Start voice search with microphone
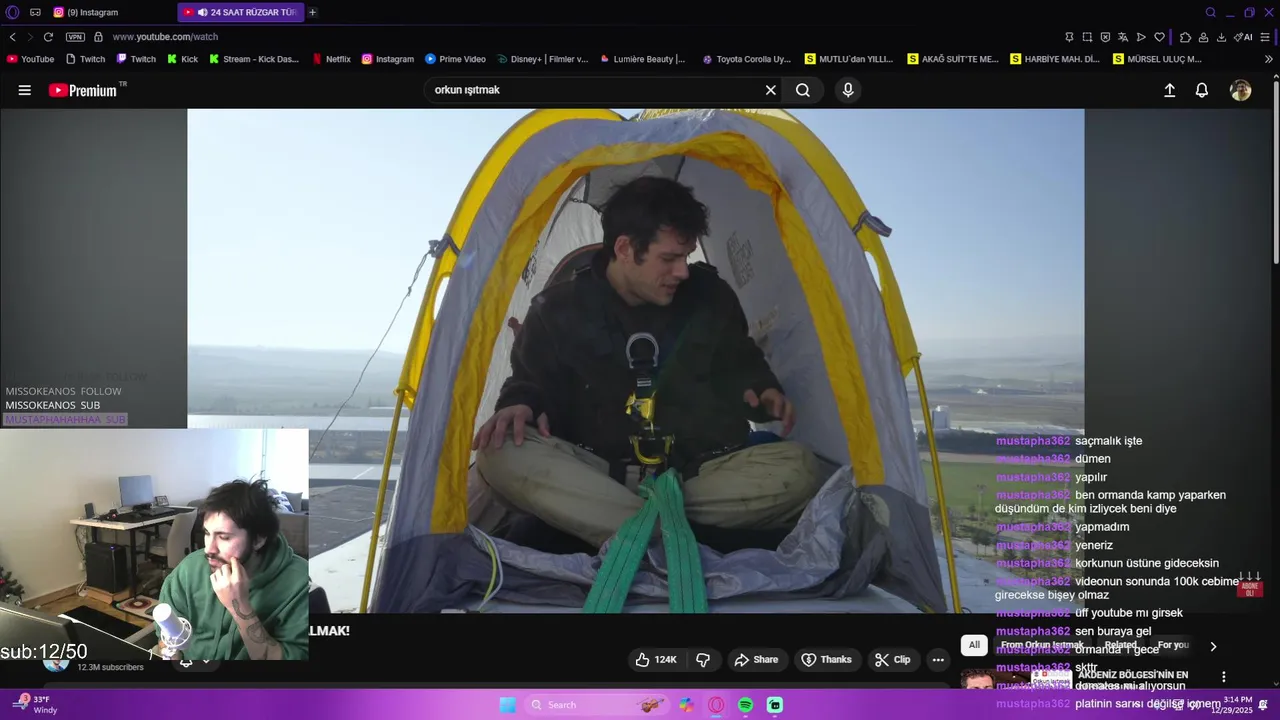This screenshot has height=720, width=1280. click(x=848, y=90)
